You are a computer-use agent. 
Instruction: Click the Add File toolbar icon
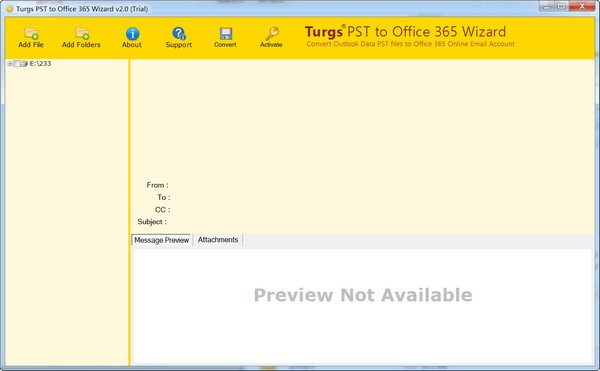coord(31,37)
